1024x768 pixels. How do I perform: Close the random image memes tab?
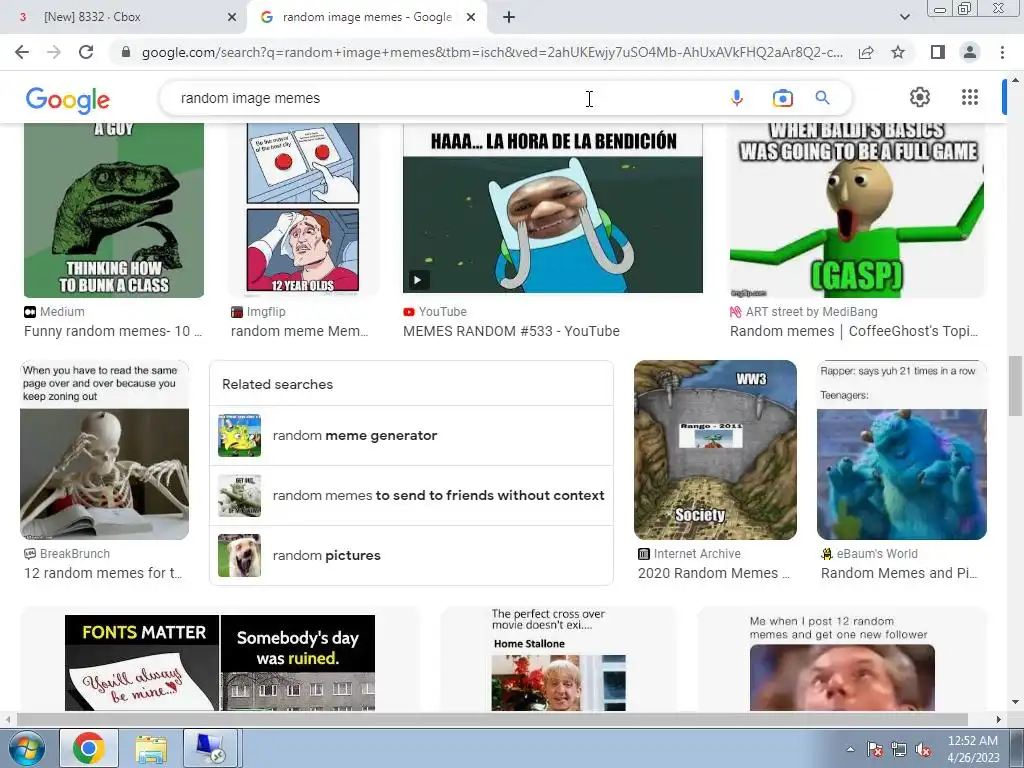471,17
